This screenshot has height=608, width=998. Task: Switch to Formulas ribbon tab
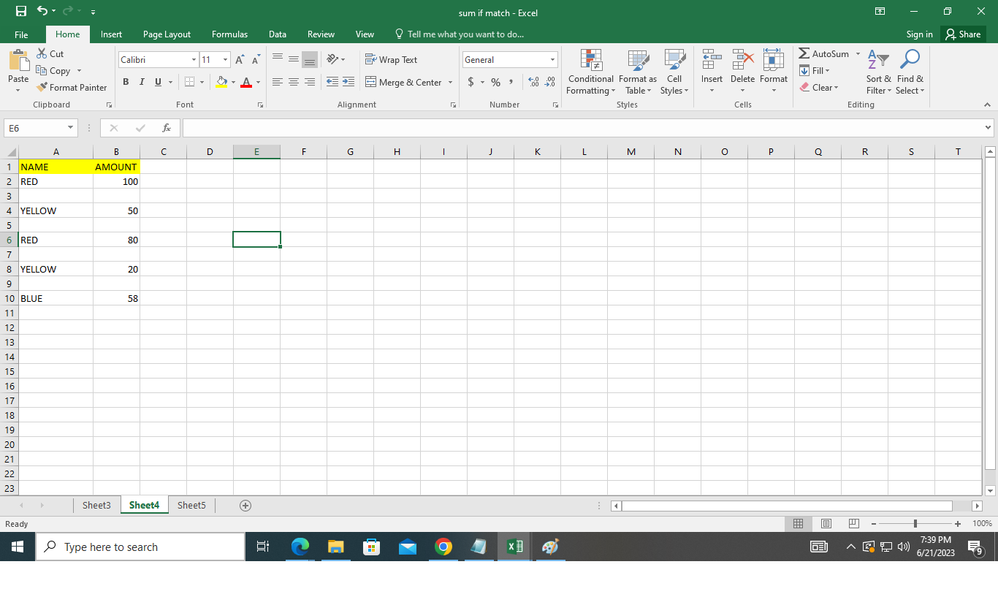point(230,34)
